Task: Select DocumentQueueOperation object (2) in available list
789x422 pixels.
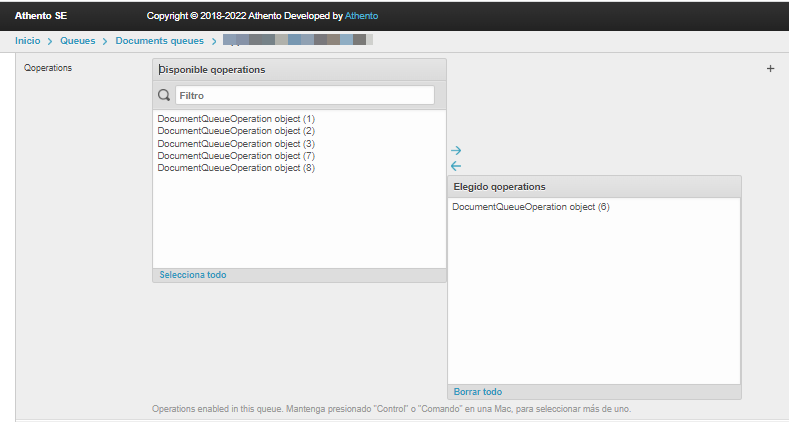Action: (236, 131)
